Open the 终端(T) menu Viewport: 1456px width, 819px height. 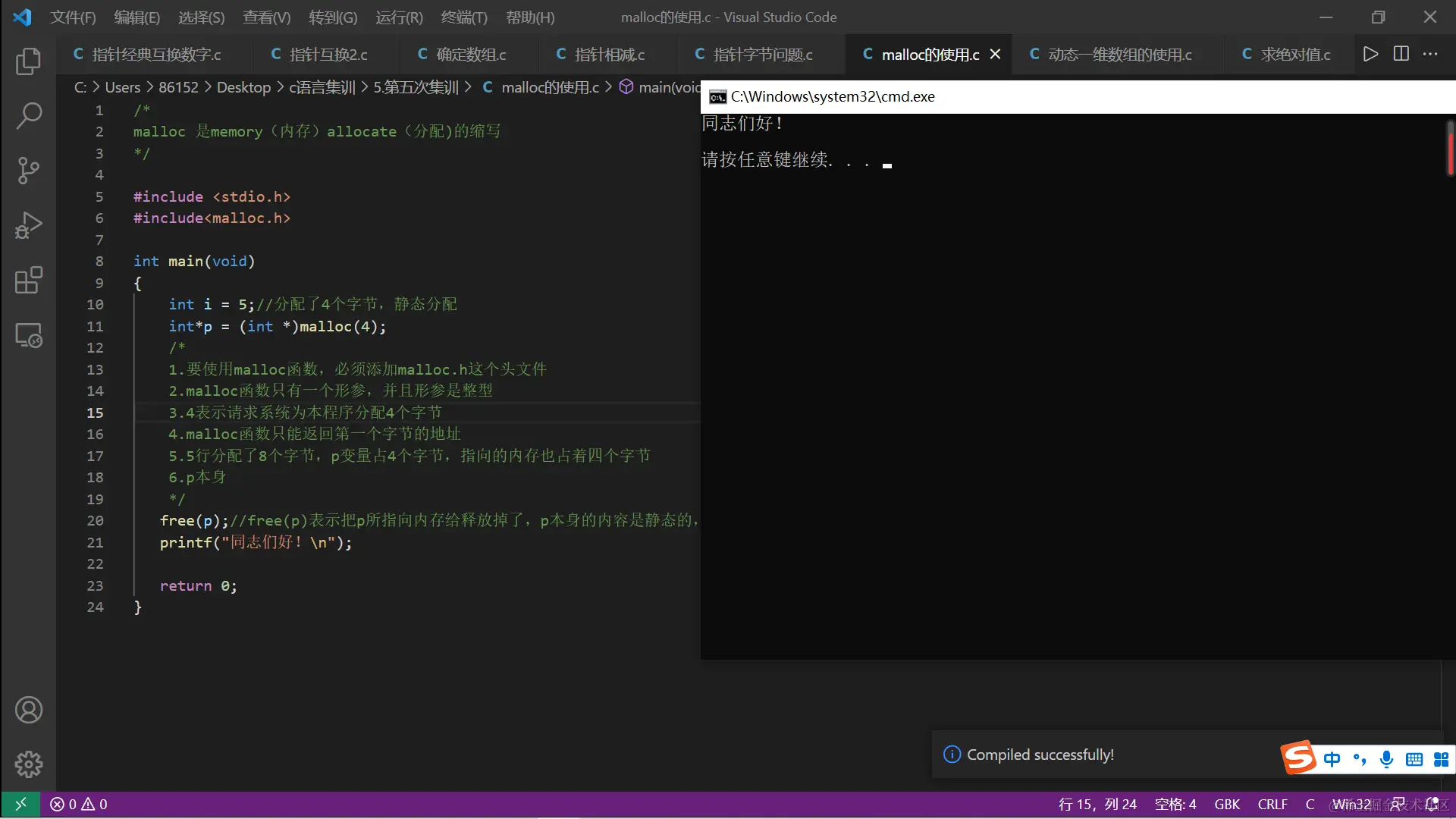(x=463, y=17)
